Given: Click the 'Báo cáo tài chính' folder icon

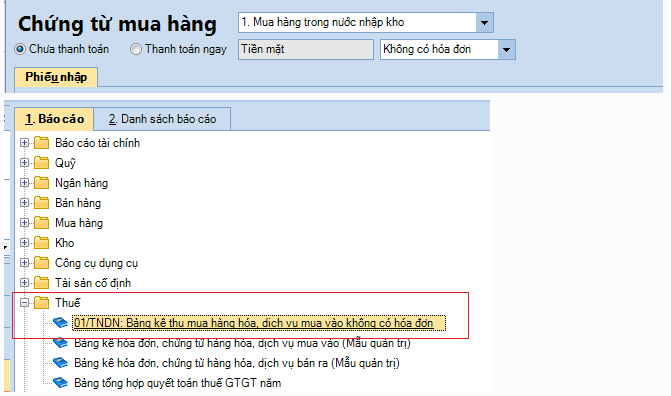Looking at the screenshot, I should coord(42,143).
